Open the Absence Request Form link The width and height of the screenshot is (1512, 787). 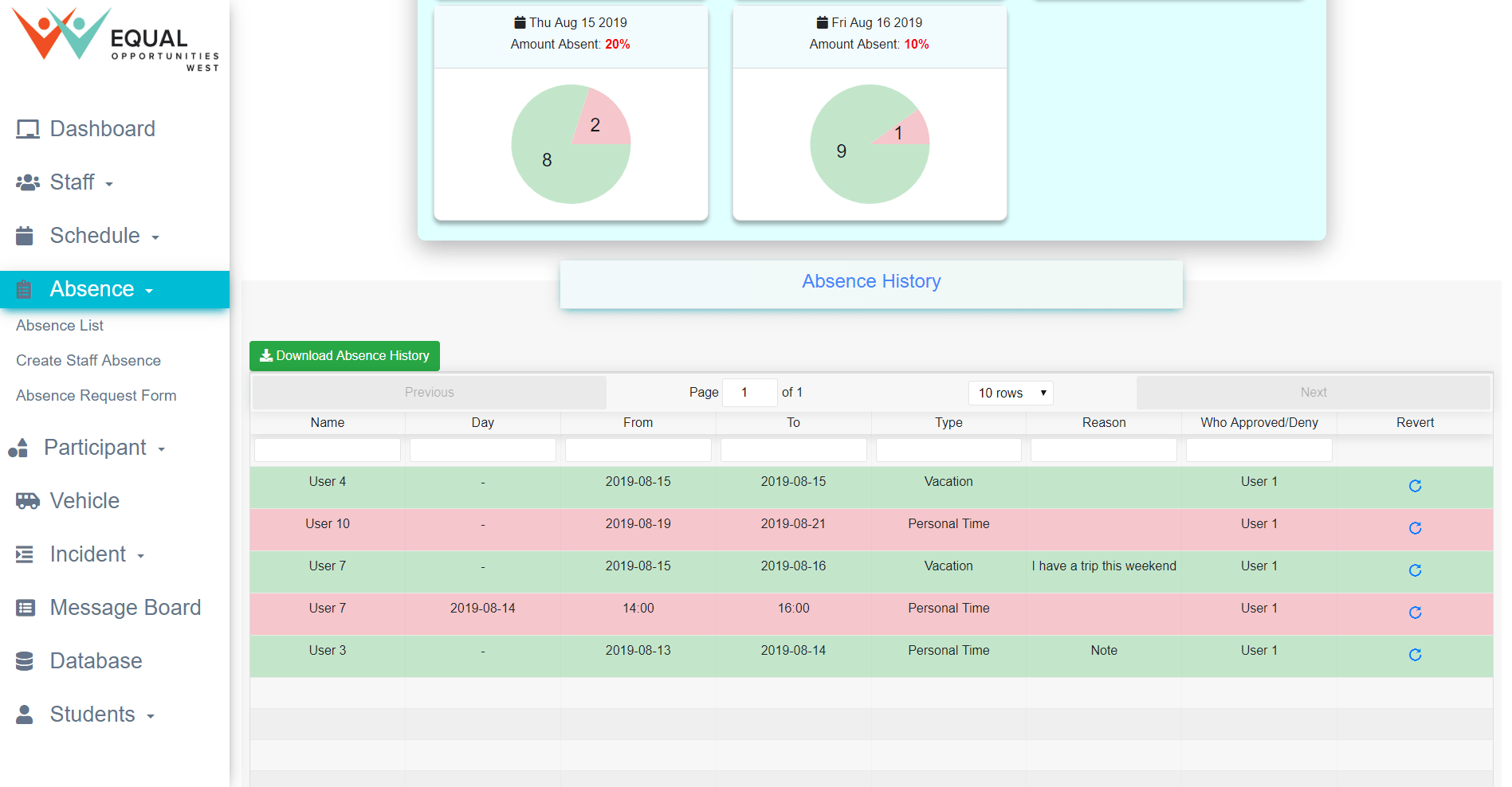(x=96, y=396)
